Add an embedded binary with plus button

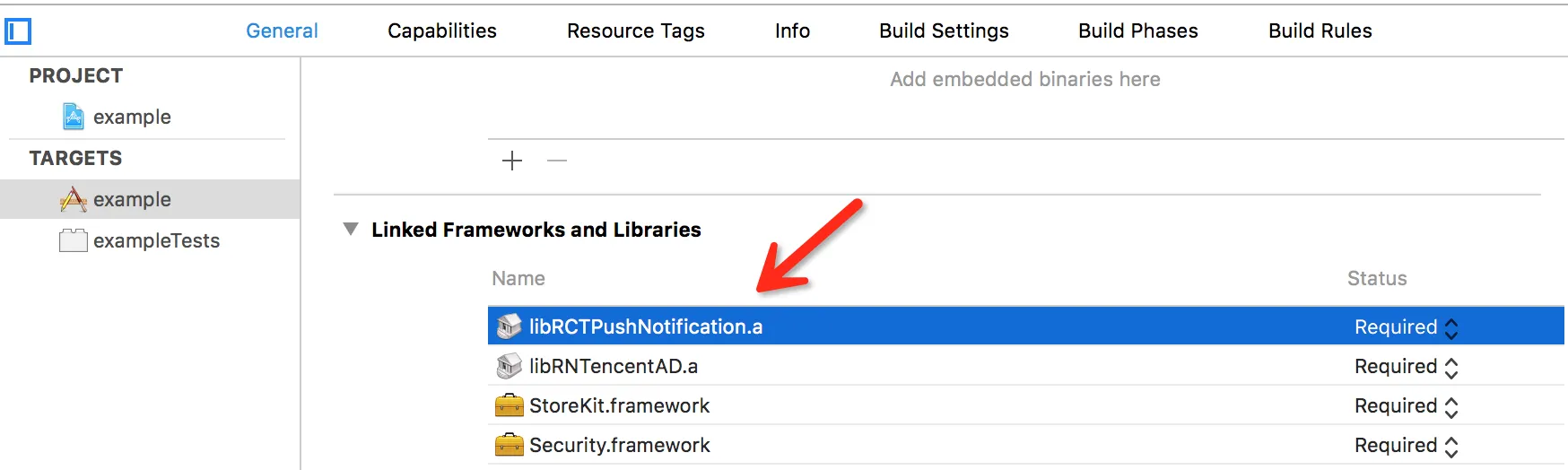(x=512, y=161)
